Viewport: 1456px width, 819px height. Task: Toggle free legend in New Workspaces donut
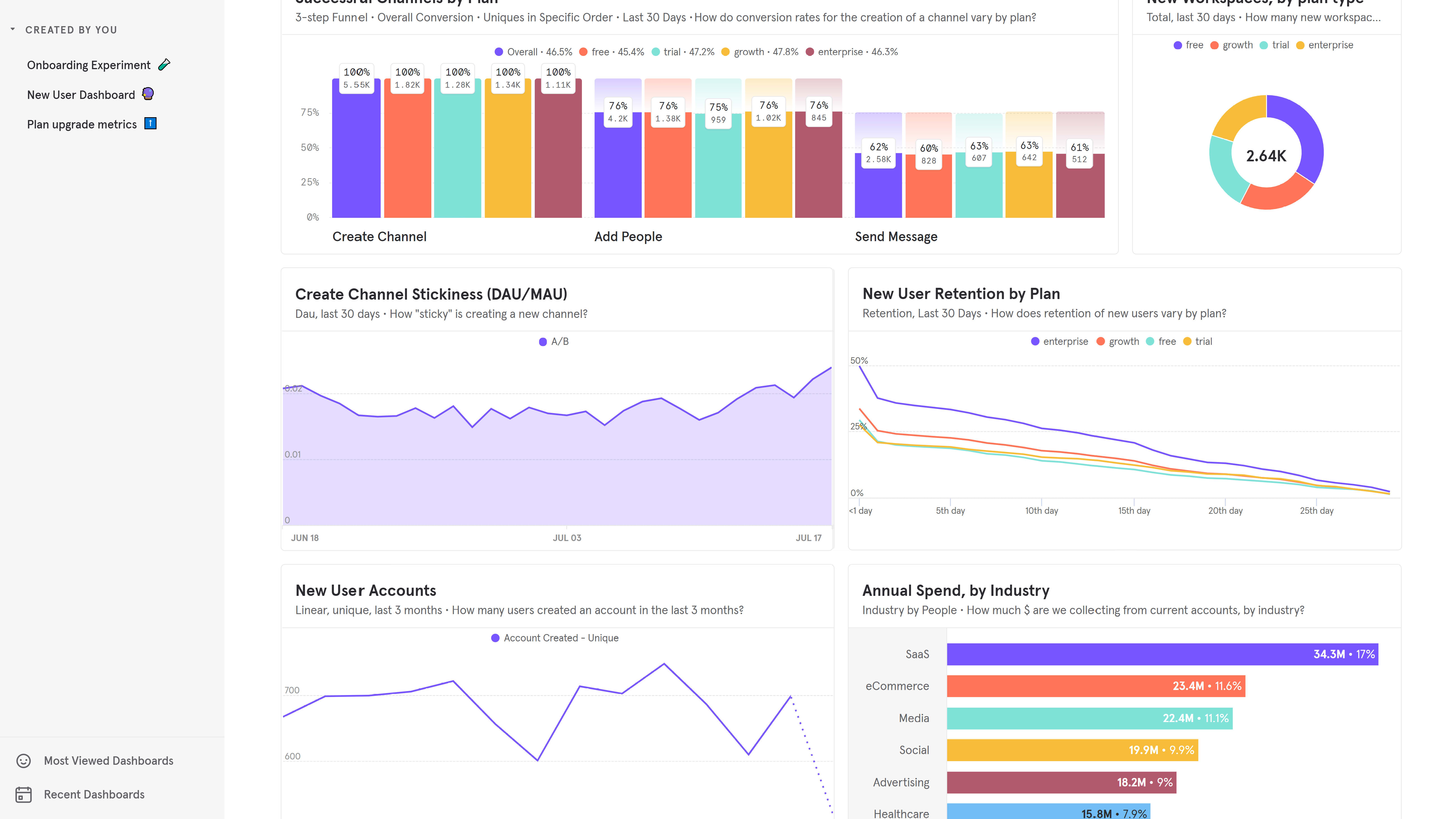(x=1188, y=45)
